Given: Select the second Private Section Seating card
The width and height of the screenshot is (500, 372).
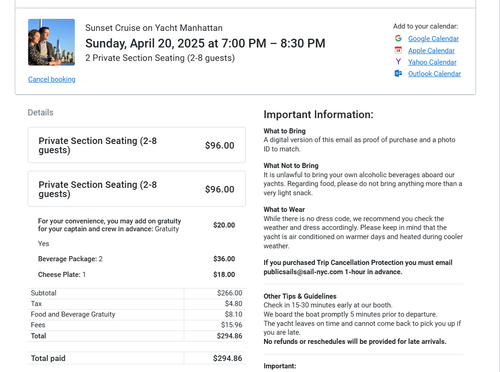Looking at the screenshot, I should tap(137, 189).
